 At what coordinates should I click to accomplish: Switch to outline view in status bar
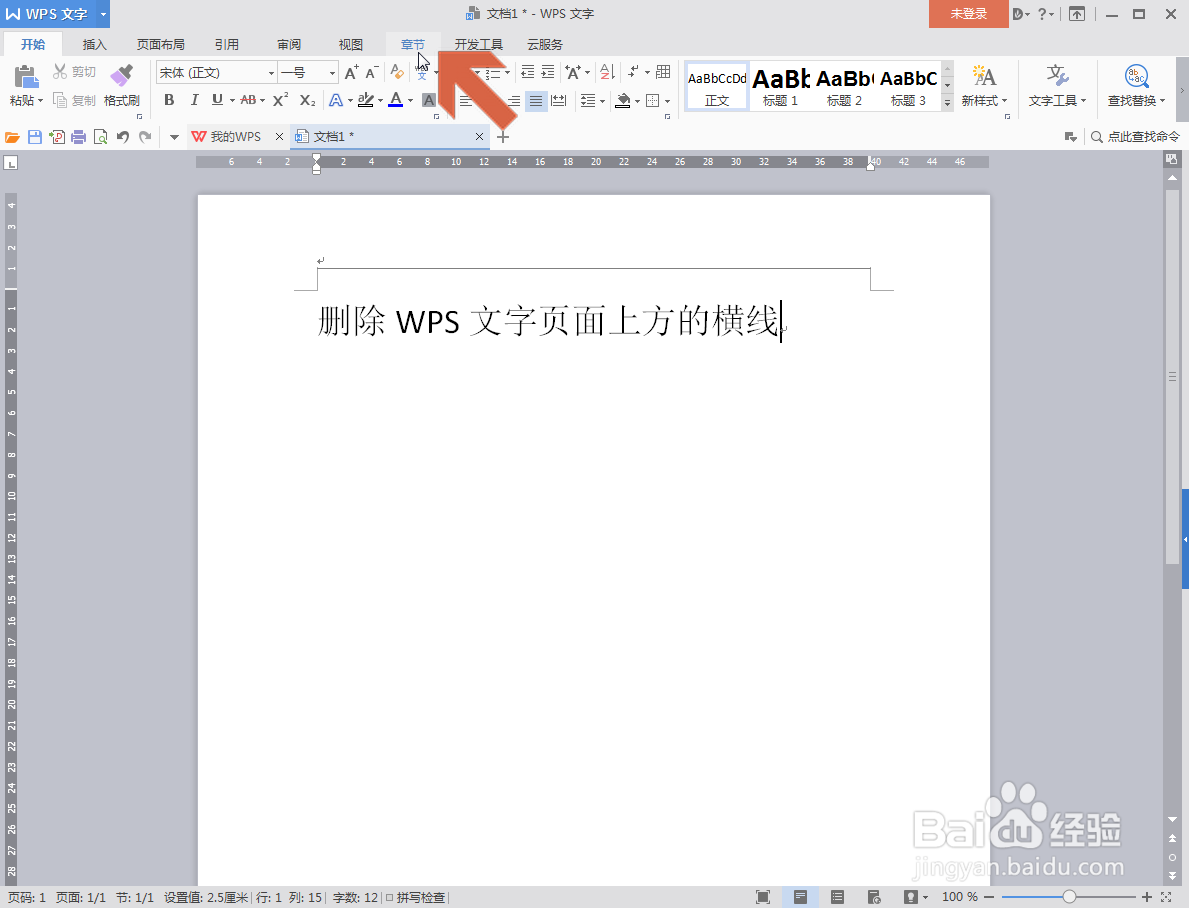pos(837,897)
